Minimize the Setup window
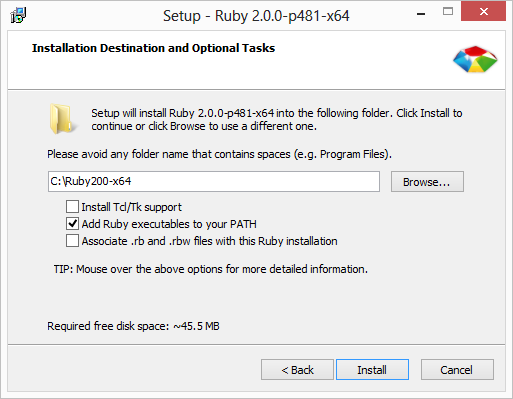 point(421,14)
